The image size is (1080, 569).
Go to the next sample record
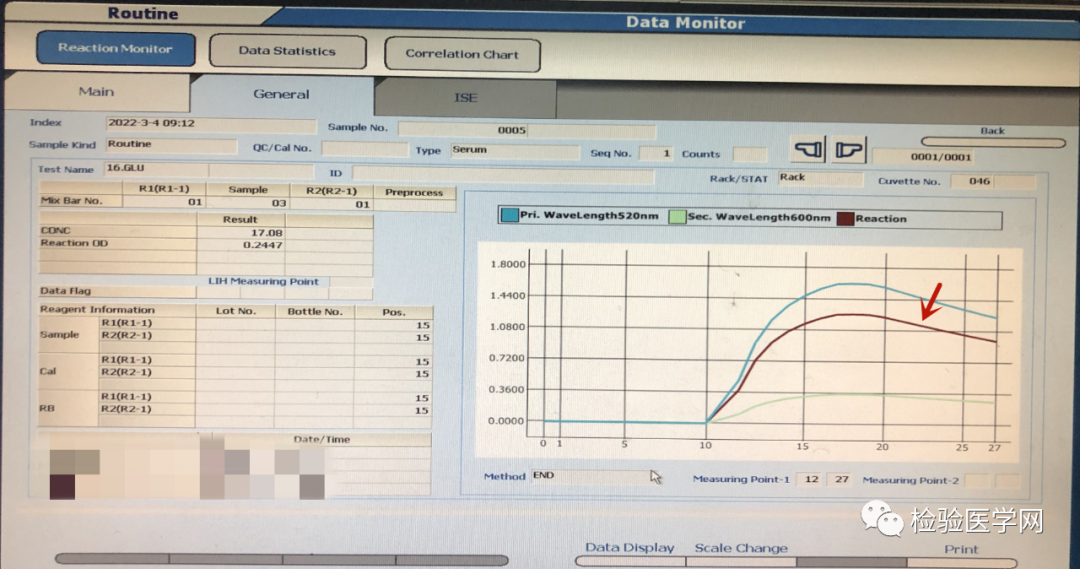tap(848, 151)
